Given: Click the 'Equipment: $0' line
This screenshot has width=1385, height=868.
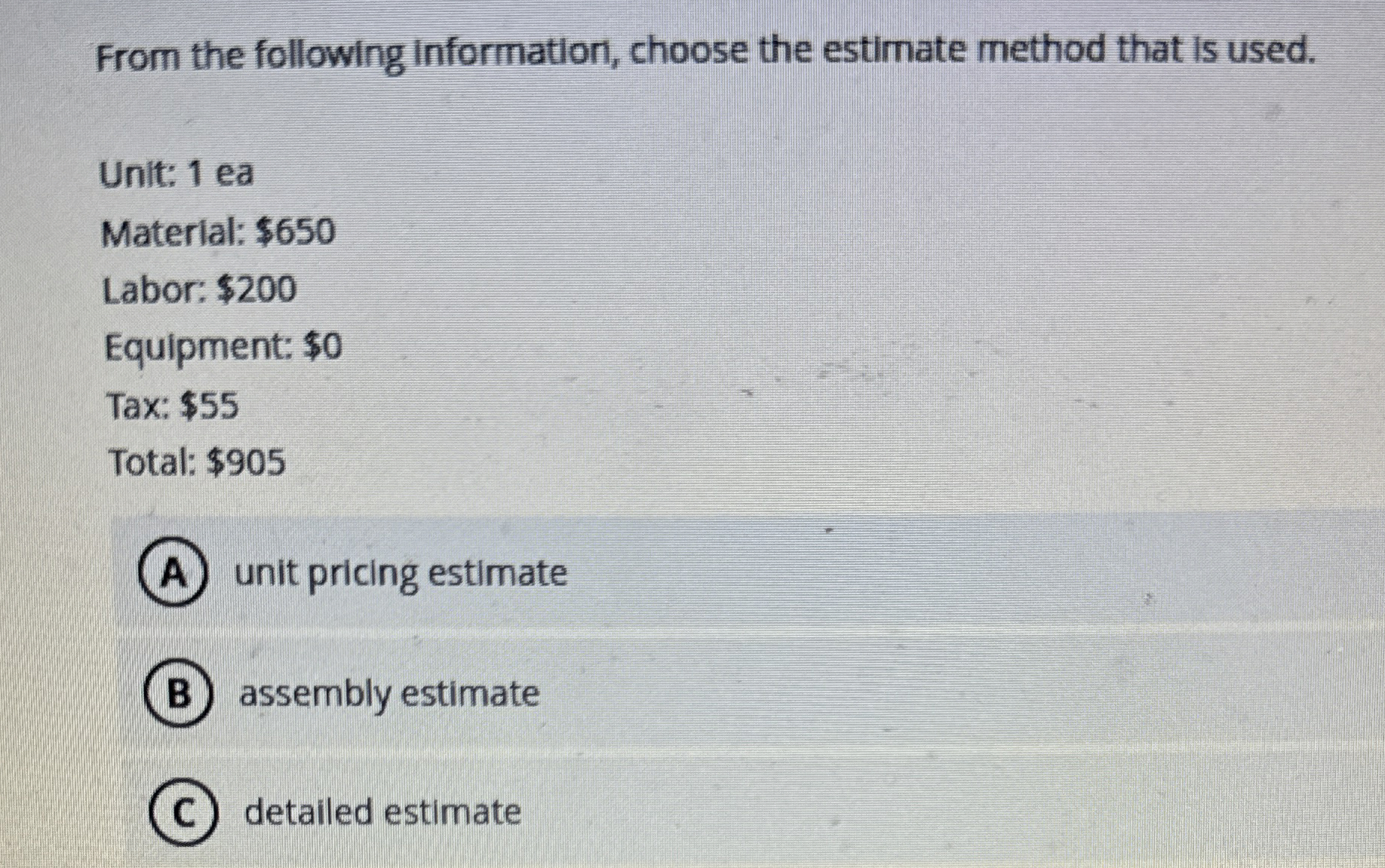Looking at the screenshot, I should click(x=223, y=349).
